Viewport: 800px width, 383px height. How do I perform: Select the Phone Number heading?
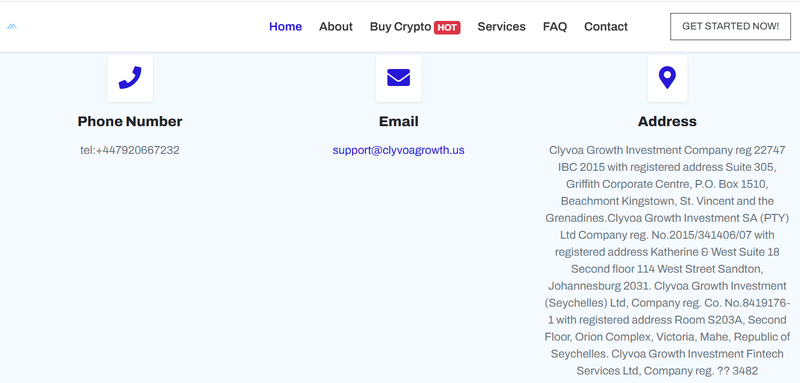[x=130, y=121]
